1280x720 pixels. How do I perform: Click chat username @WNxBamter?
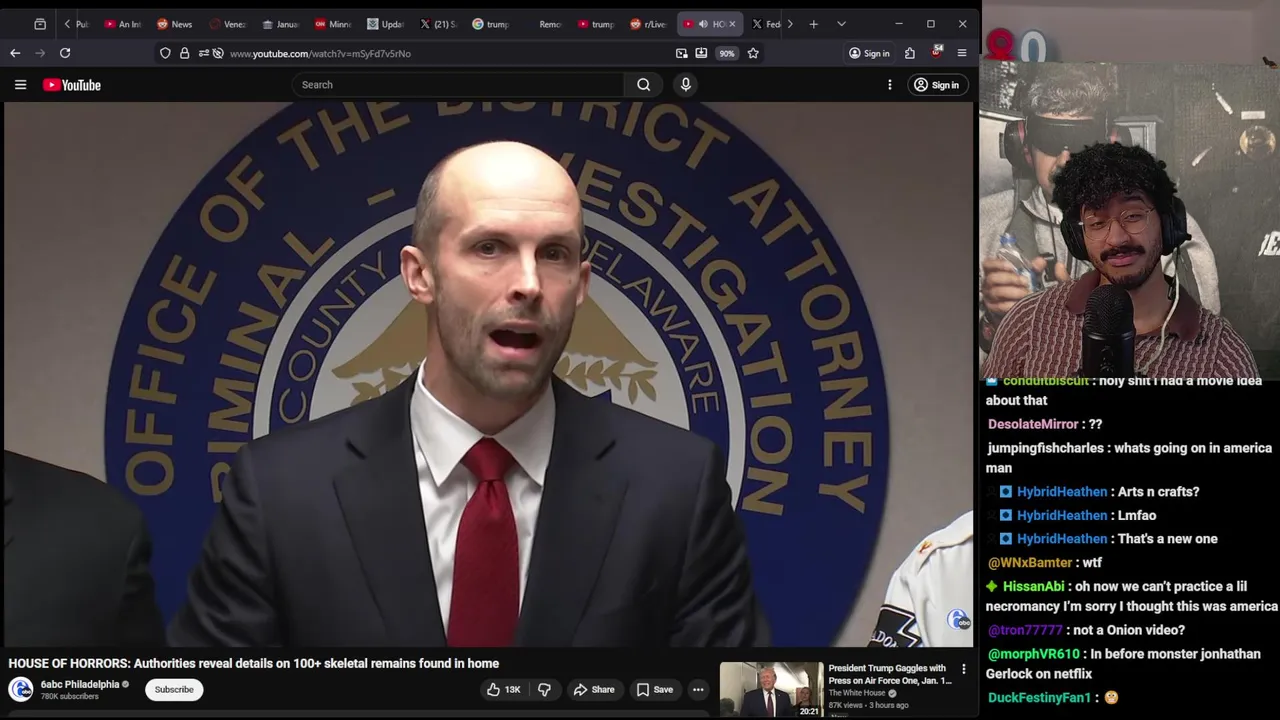[x=1030, y=562]
